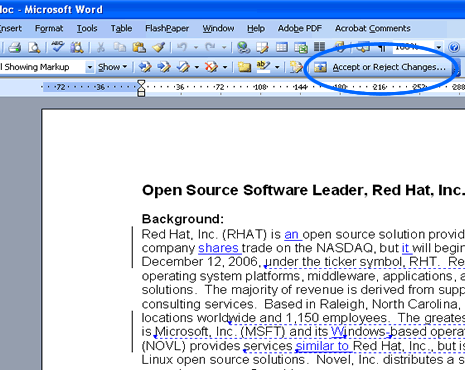
Task: Click the Paste clipboard icon
Action: (x=139, y=48)
